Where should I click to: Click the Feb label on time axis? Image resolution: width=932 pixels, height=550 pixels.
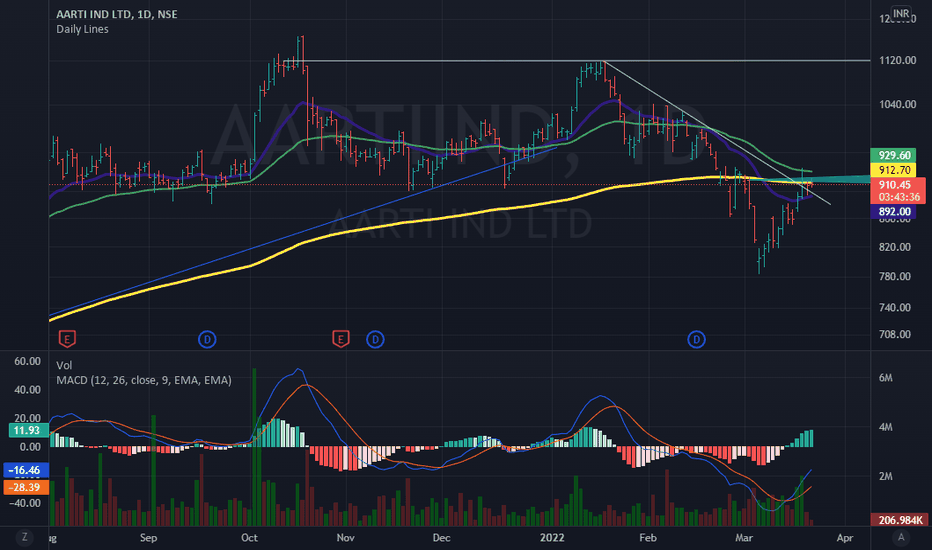tap(648, 538)
